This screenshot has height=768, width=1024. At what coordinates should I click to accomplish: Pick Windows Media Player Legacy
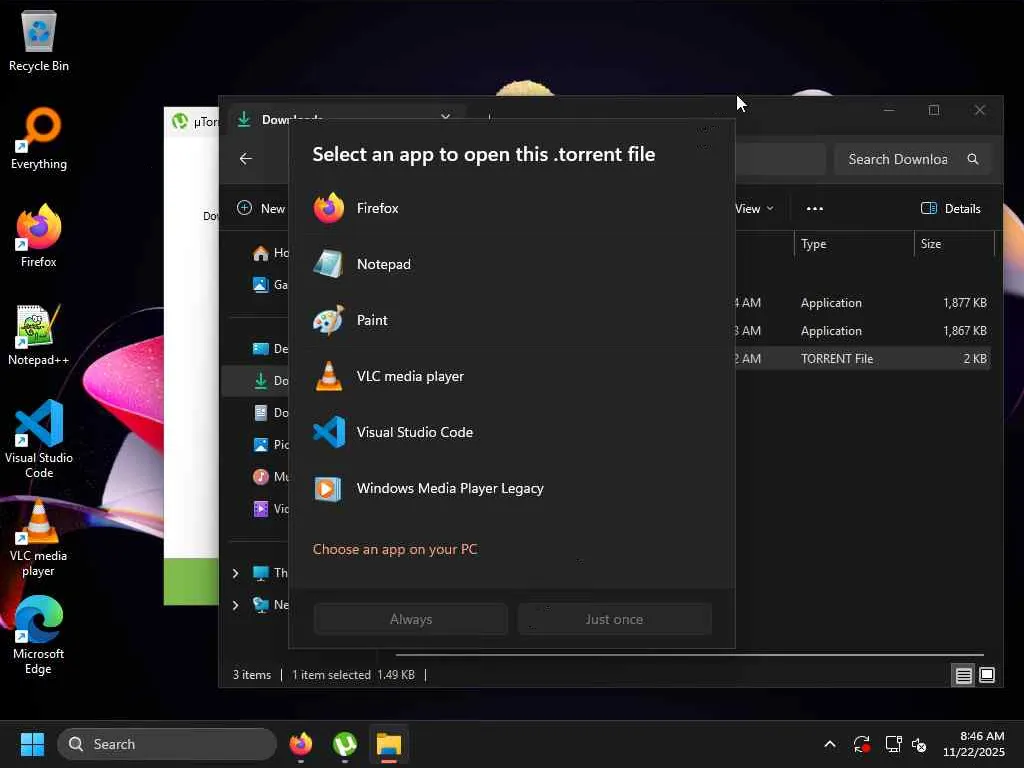[x=511, y=488]
